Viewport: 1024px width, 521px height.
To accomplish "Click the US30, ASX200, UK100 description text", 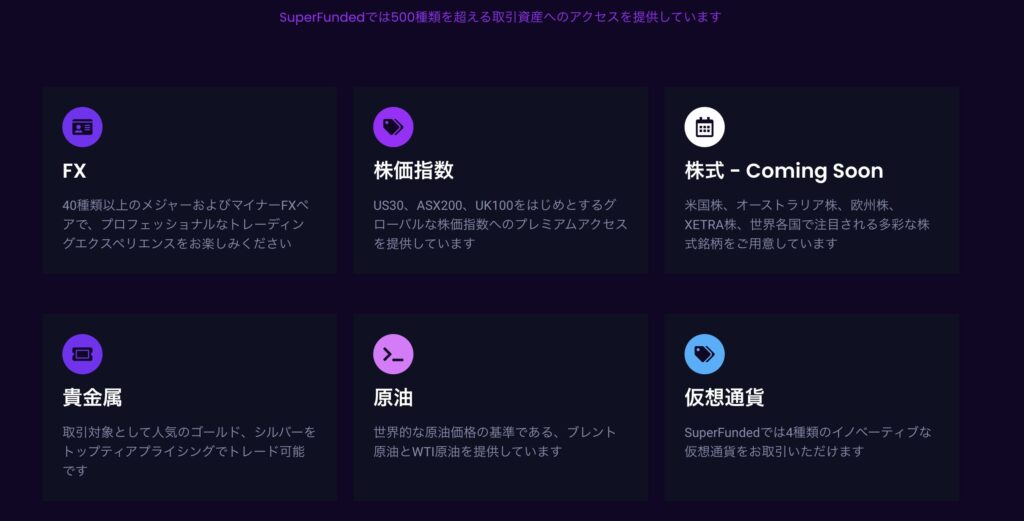I will tap(500, 224).
